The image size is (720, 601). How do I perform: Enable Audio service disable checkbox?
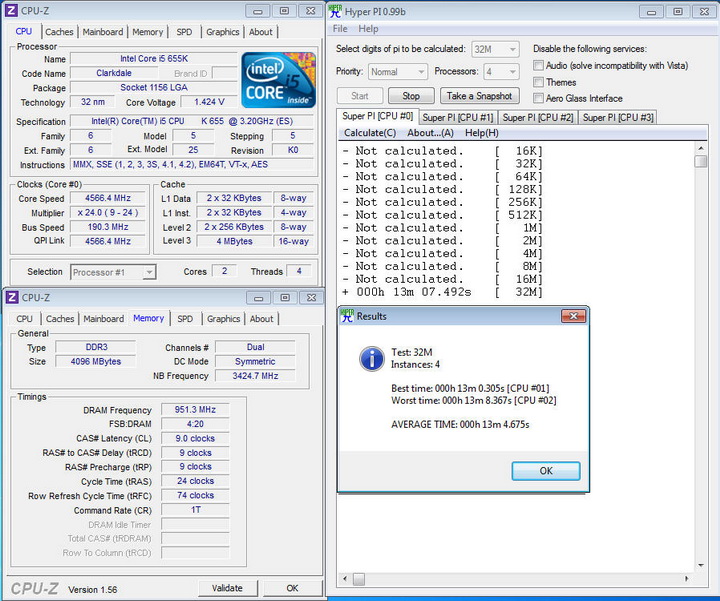pos(538,65)
